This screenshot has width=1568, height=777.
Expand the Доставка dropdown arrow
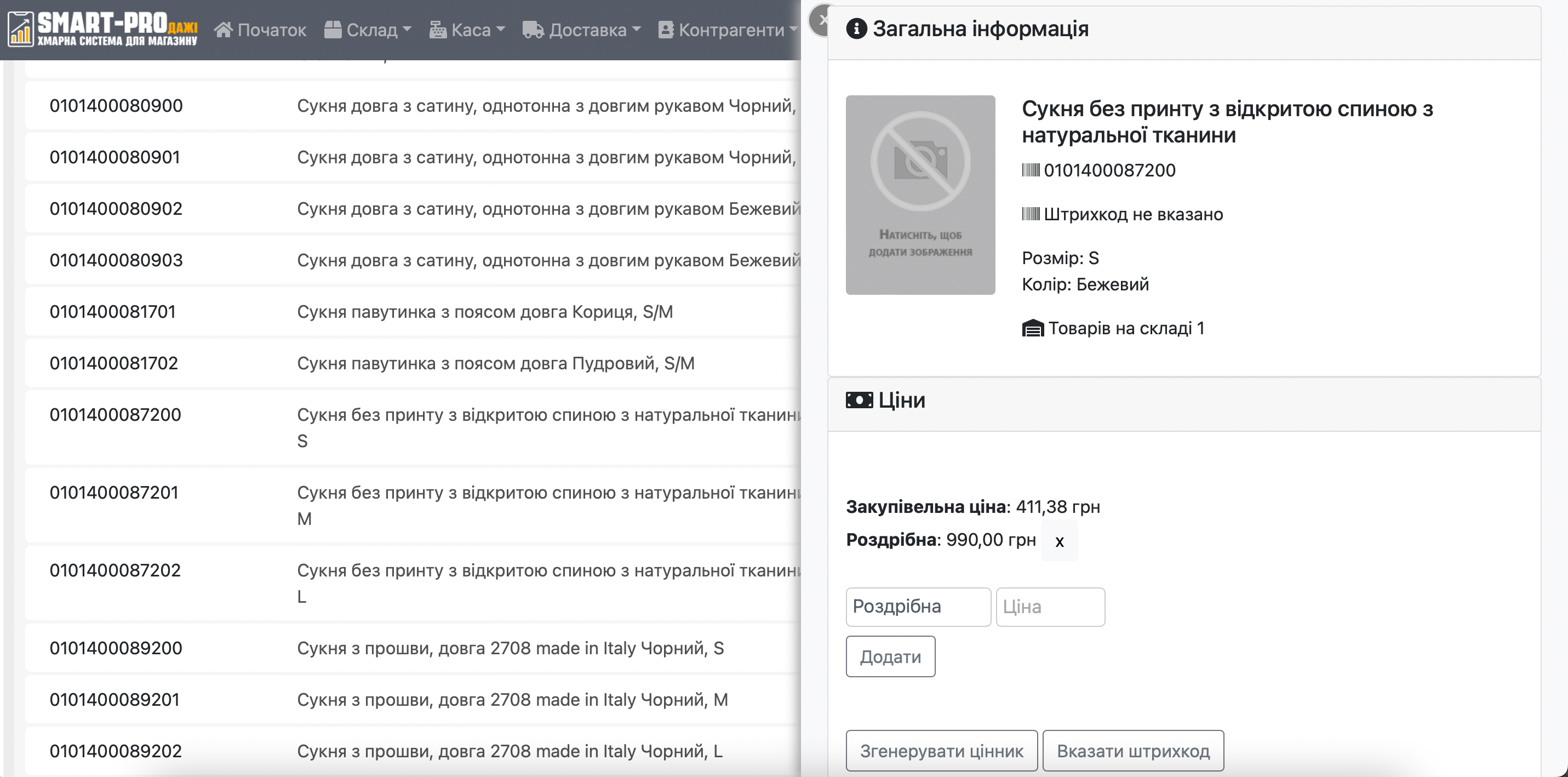(x=636, y=29)
